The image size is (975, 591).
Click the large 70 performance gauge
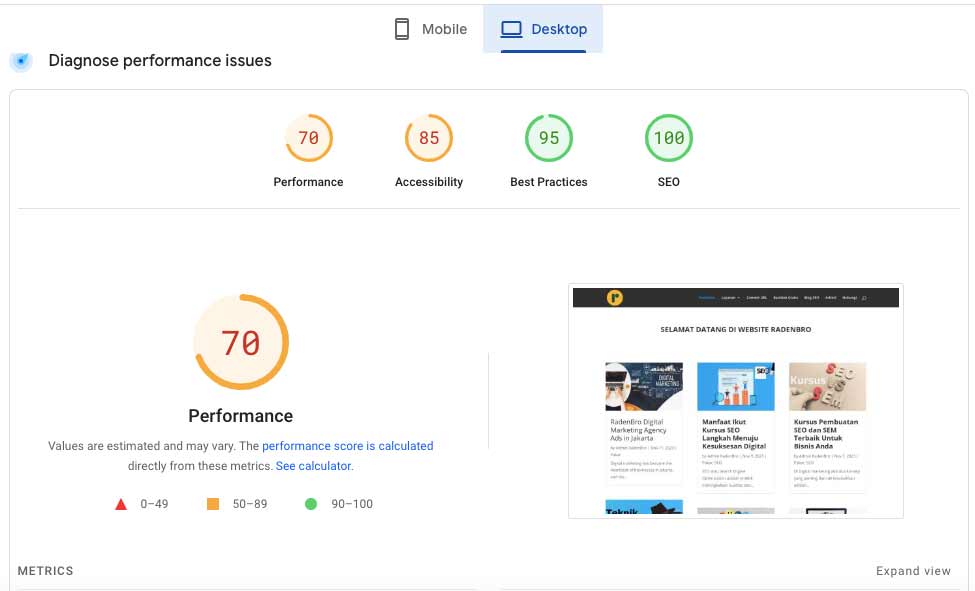(241, 342)
